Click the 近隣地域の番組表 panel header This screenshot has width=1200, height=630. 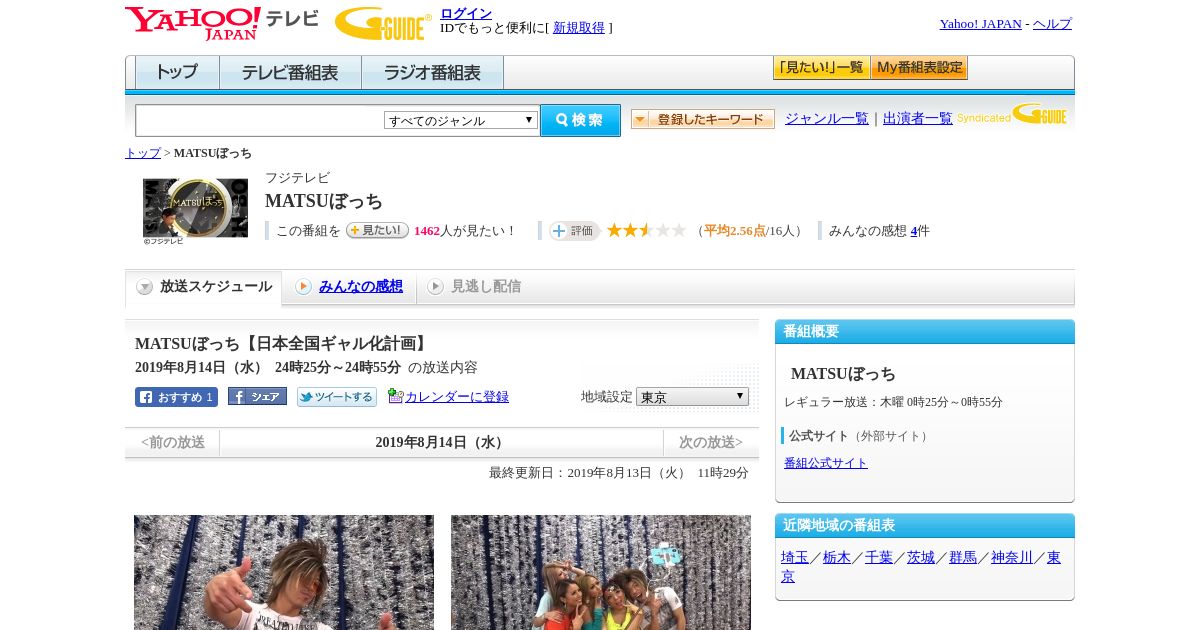coord(925,526)
